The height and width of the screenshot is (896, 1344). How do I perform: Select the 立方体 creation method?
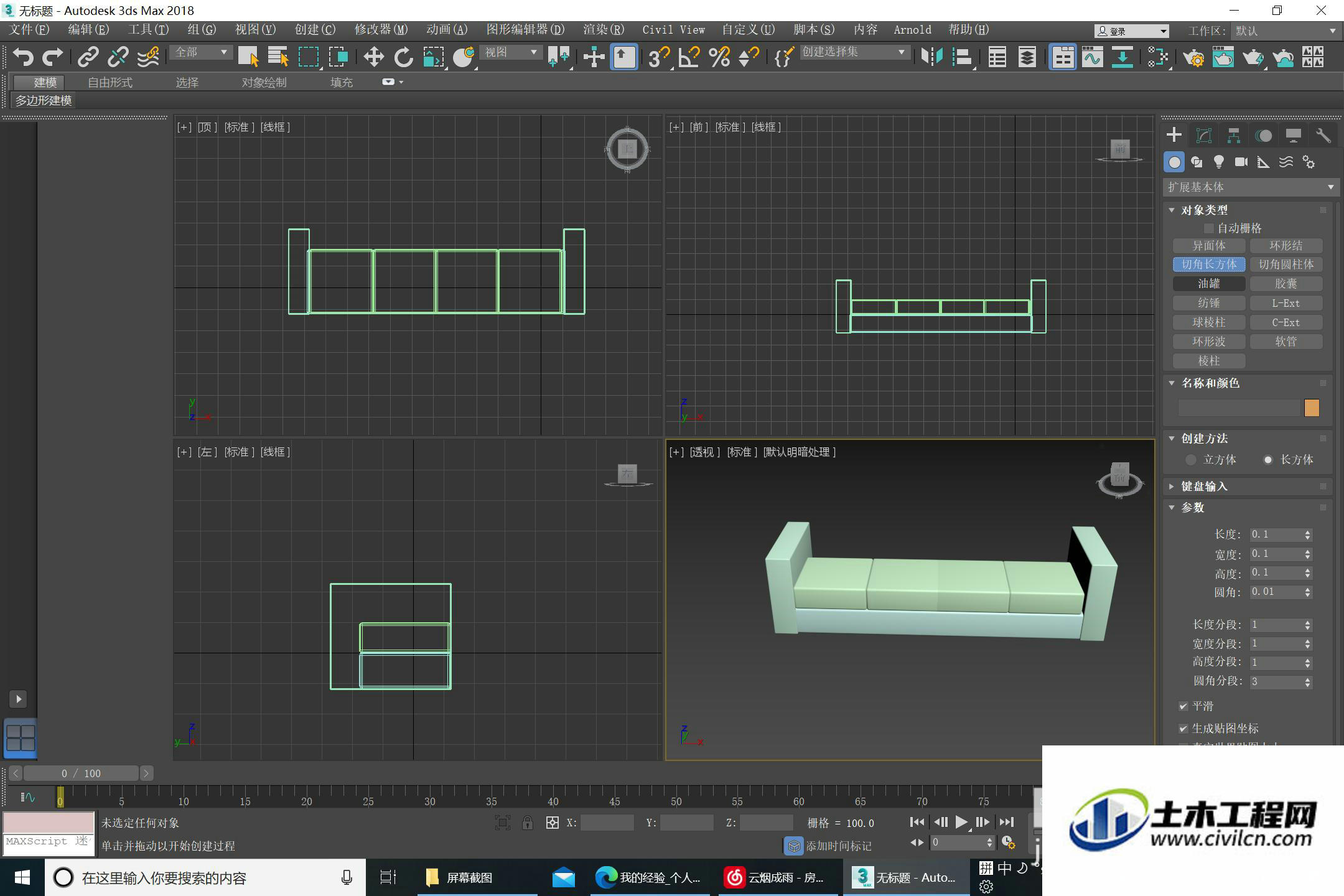point(1191,460)
